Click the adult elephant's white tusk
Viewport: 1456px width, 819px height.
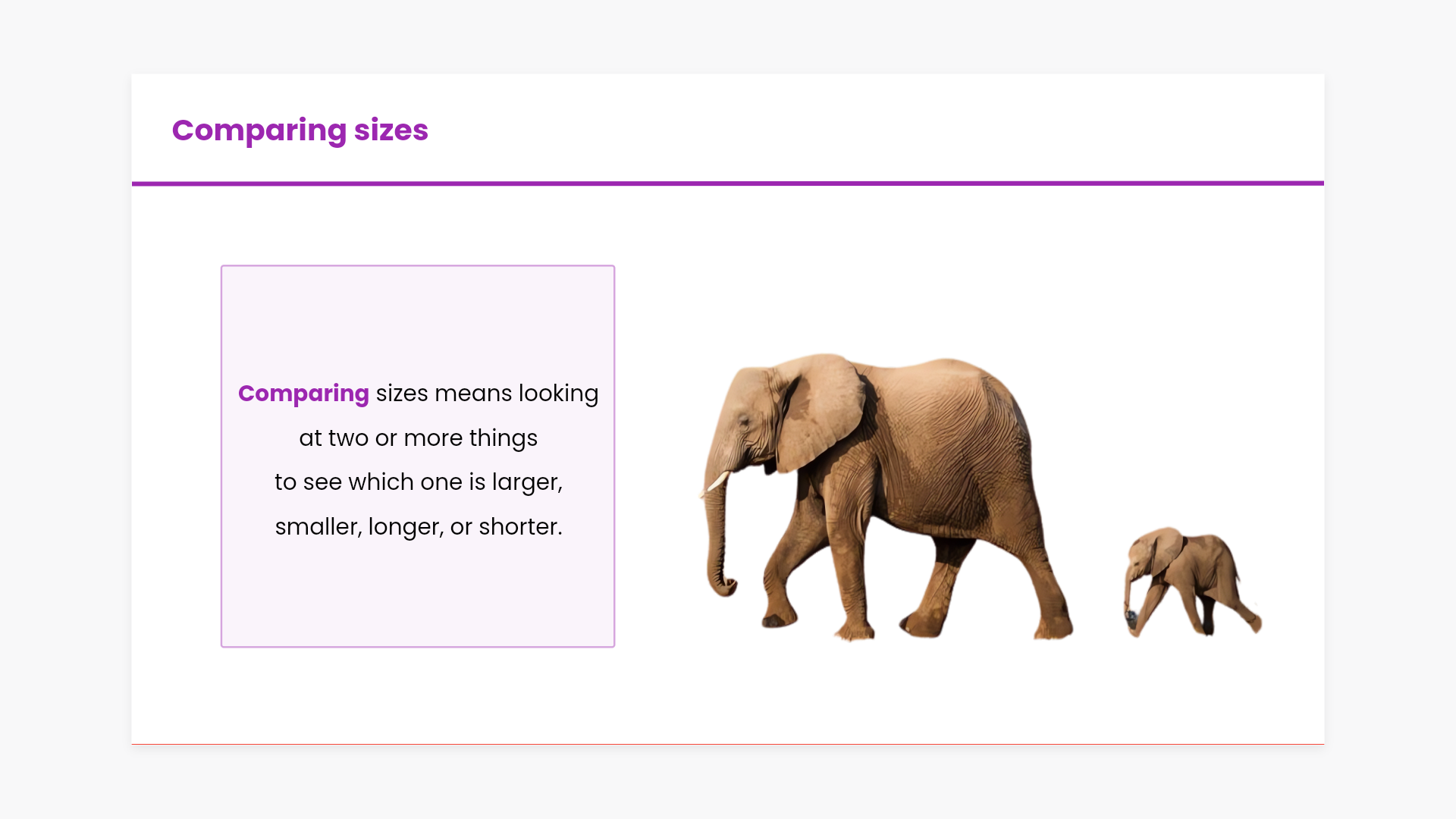(x=717, y=482)
